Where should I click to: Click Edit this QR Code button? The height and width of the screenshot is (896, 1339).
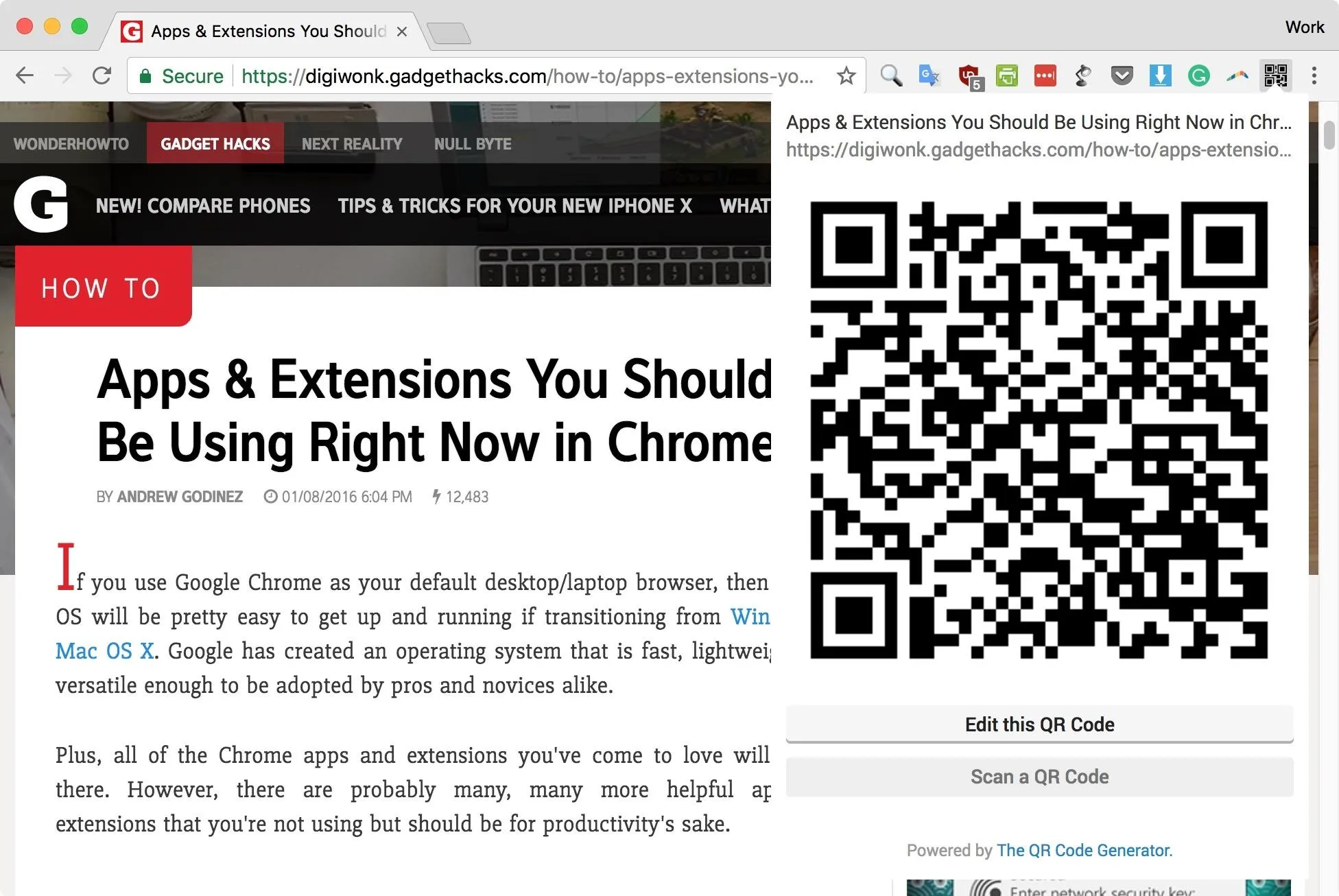point(1039,724)
